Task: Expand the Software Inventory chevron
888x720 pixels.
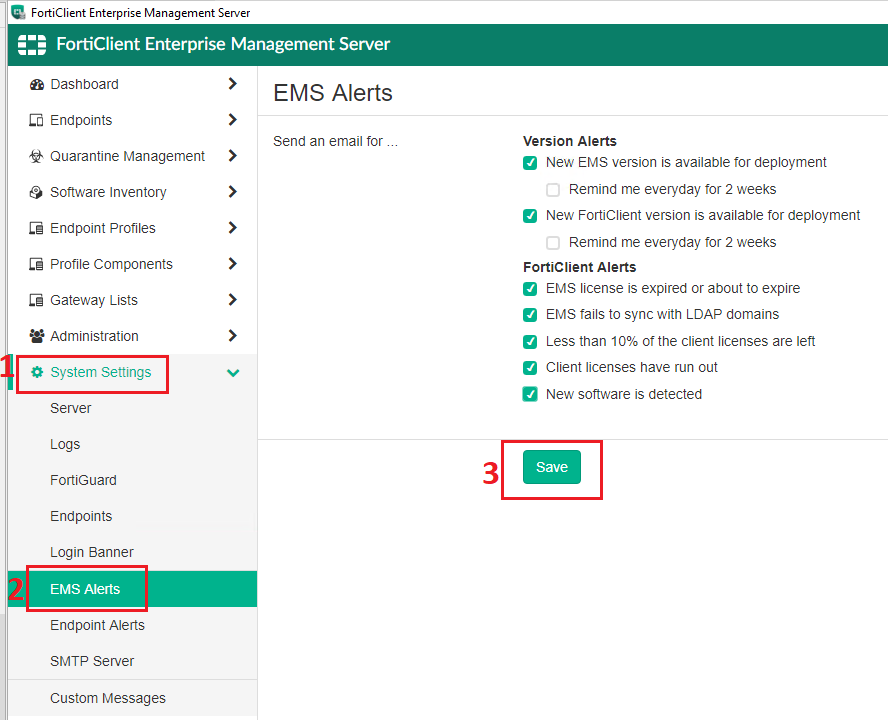Action: click(232, 192)
